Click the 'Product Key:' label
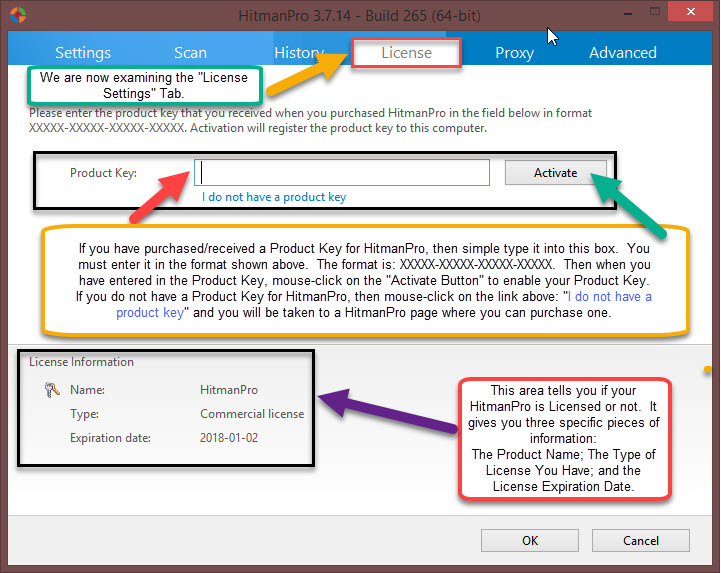Viewport: 721px width, 573px height. [x=103, y=173]
